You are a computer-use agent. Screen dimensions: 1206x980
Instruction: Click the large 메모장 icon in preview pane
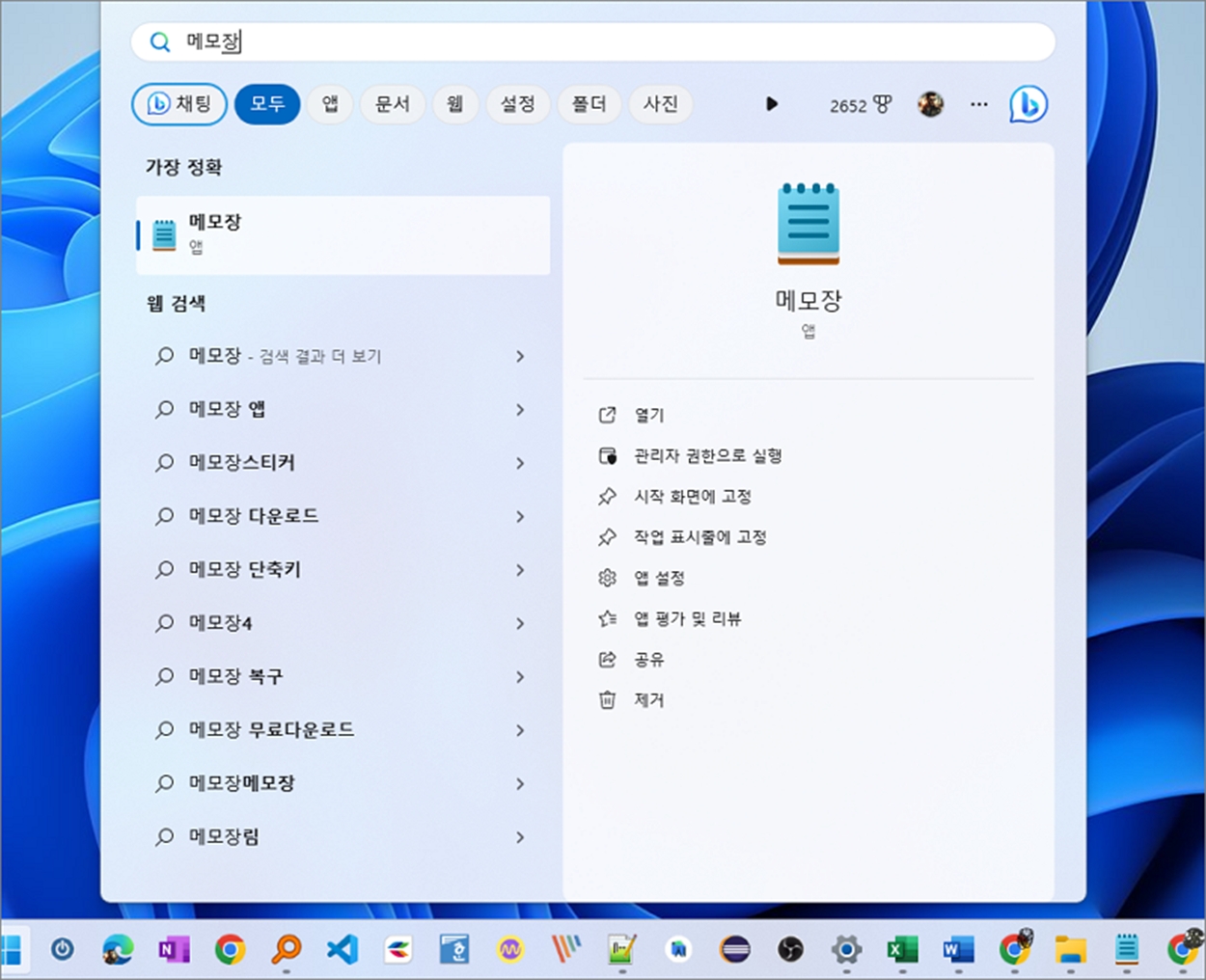tap(809, 224)
